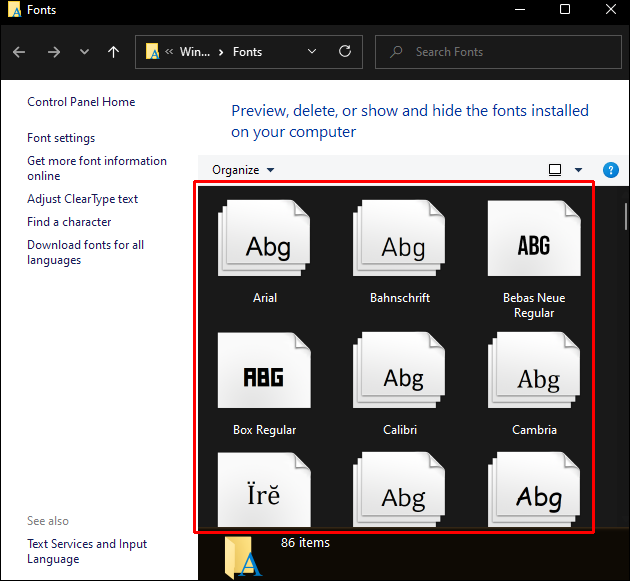Show recent locations dropdown chevron
Screen dimensions: 630x581
click(84, 52)
